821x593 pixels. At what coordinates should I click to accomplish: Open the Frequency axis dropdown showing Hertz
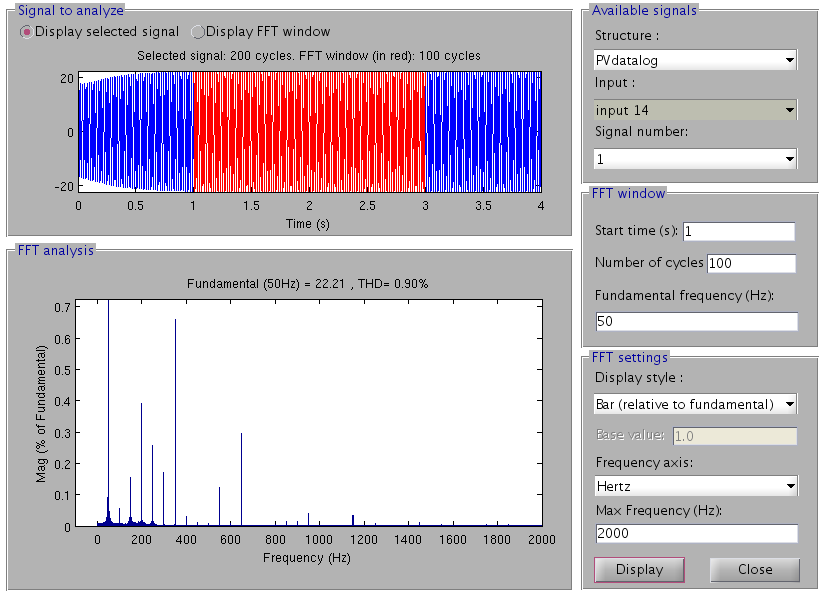[x=695, y=486]
